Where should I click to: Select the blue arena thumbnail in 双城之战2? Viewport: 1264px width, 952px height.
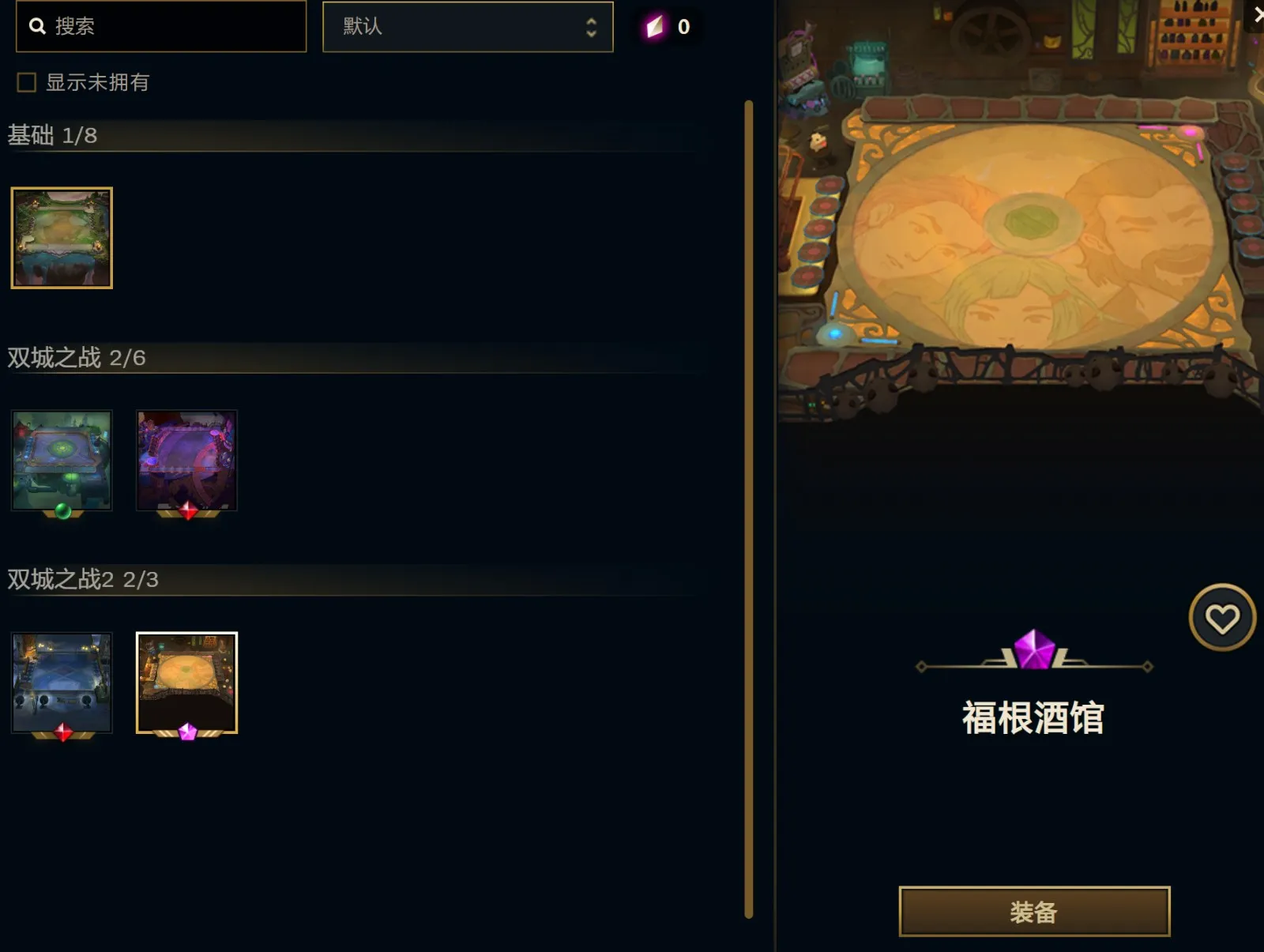(62, 683)
